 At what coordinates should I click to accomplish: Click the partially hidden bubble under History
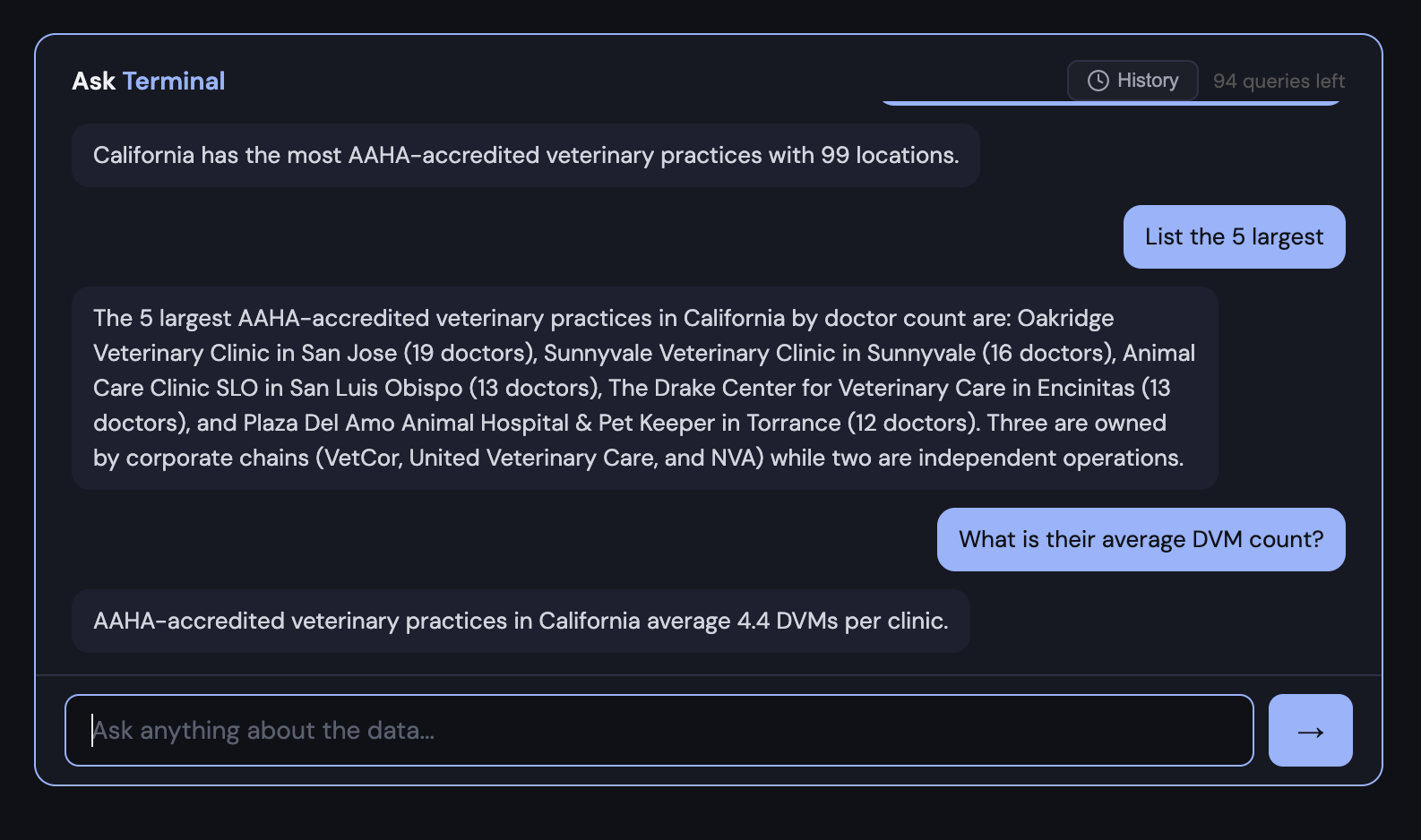(x=986, y=103)
